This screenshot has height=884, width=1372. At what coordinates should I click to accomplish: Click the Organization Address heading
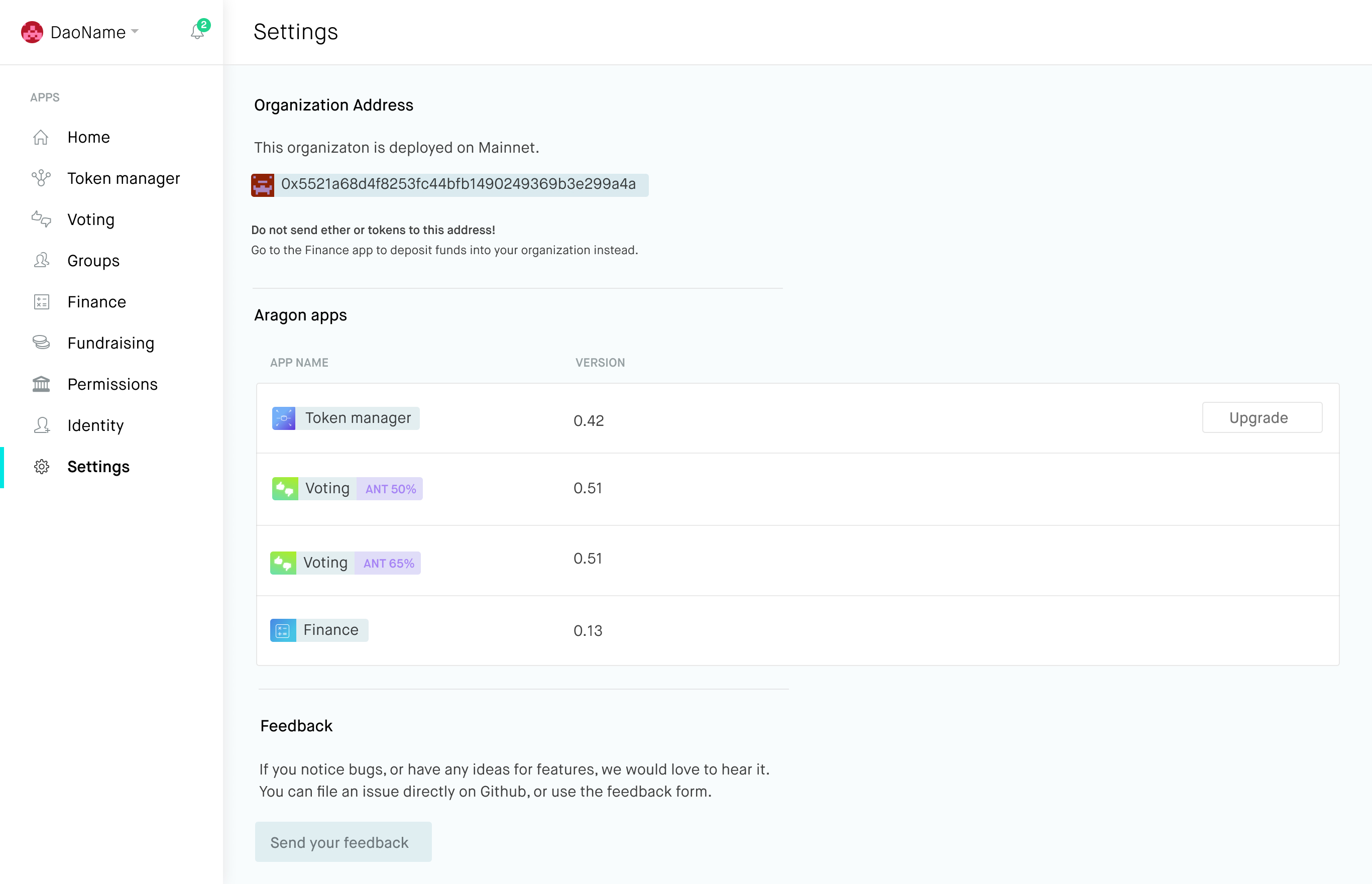(333, 105)
